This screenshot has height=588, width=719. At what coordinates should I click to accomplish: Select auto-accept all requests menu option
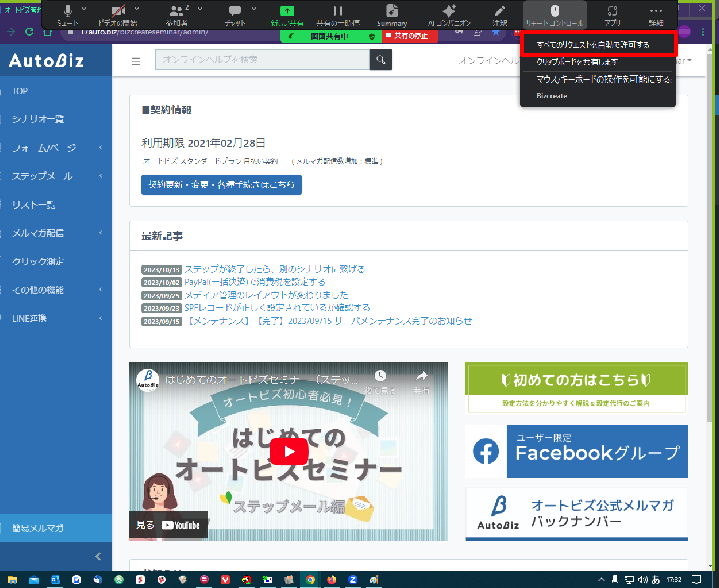coord(598,45)
